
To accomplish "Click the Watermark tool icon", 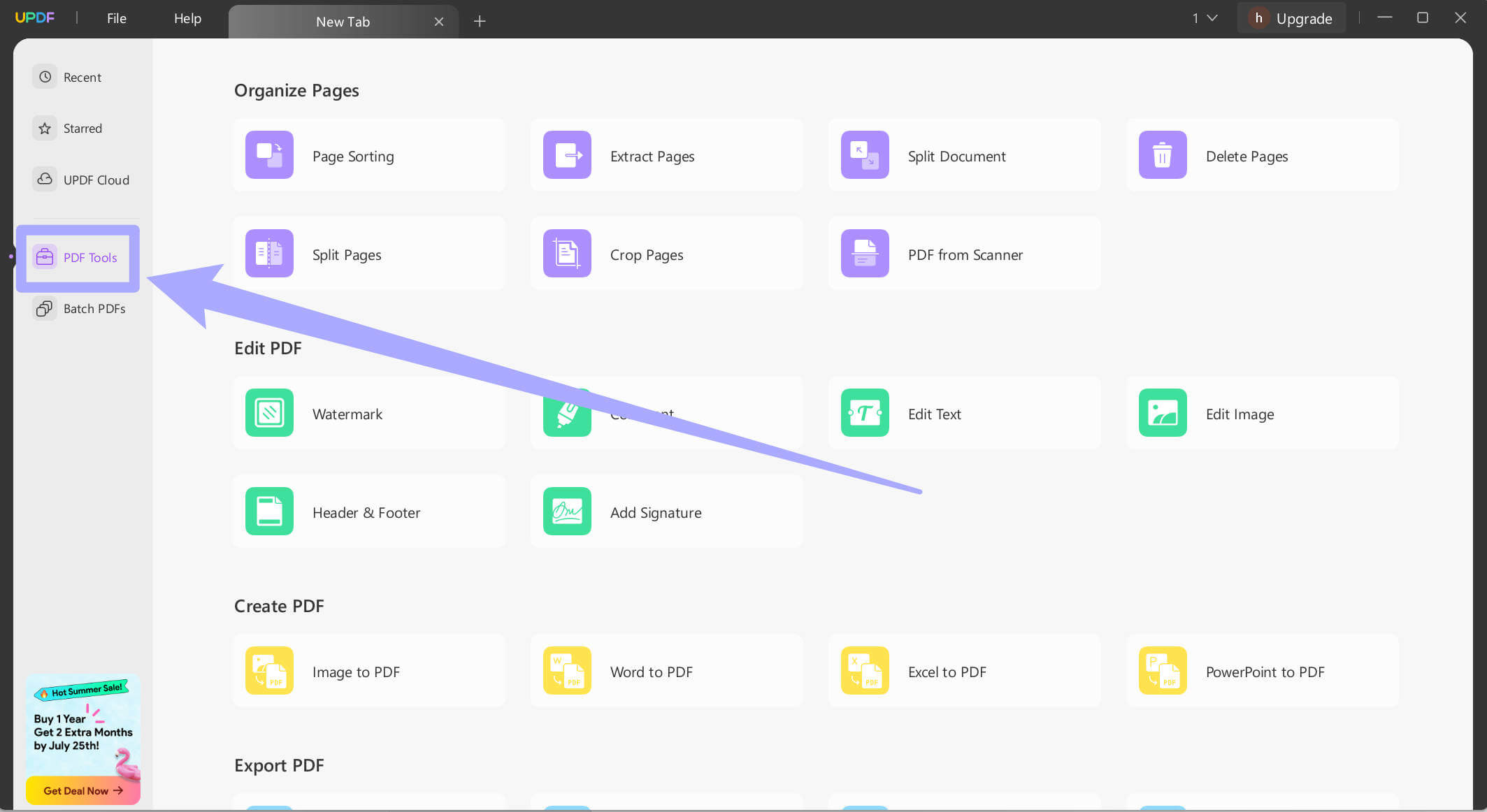I will point(269,412).
